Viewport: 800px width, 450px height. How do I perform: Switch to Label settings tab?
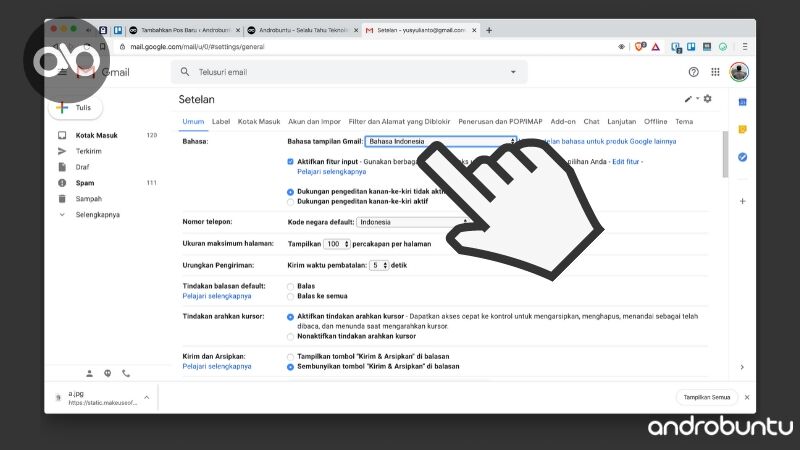221,121
